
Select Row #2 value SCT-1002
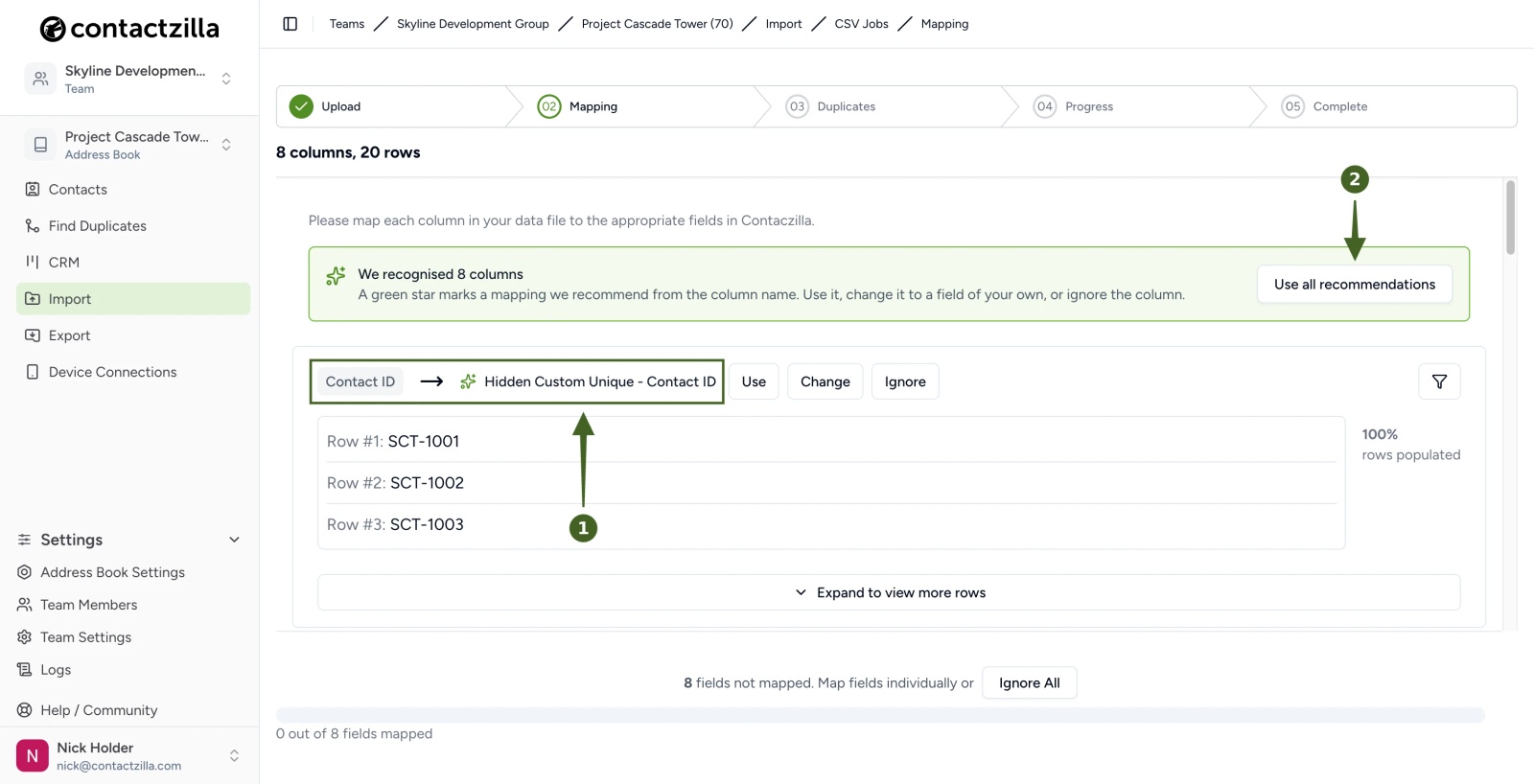coord(427,483)
